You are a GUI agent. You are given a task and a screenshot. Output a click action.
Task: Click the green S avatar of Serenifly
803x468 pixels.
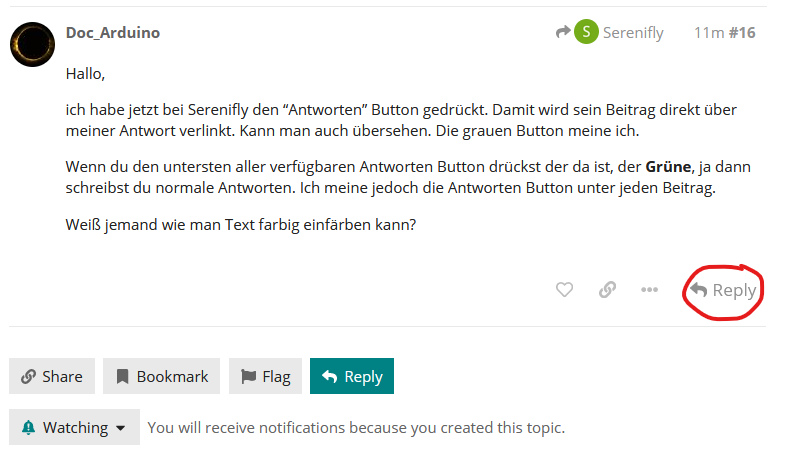click(586, 33)
